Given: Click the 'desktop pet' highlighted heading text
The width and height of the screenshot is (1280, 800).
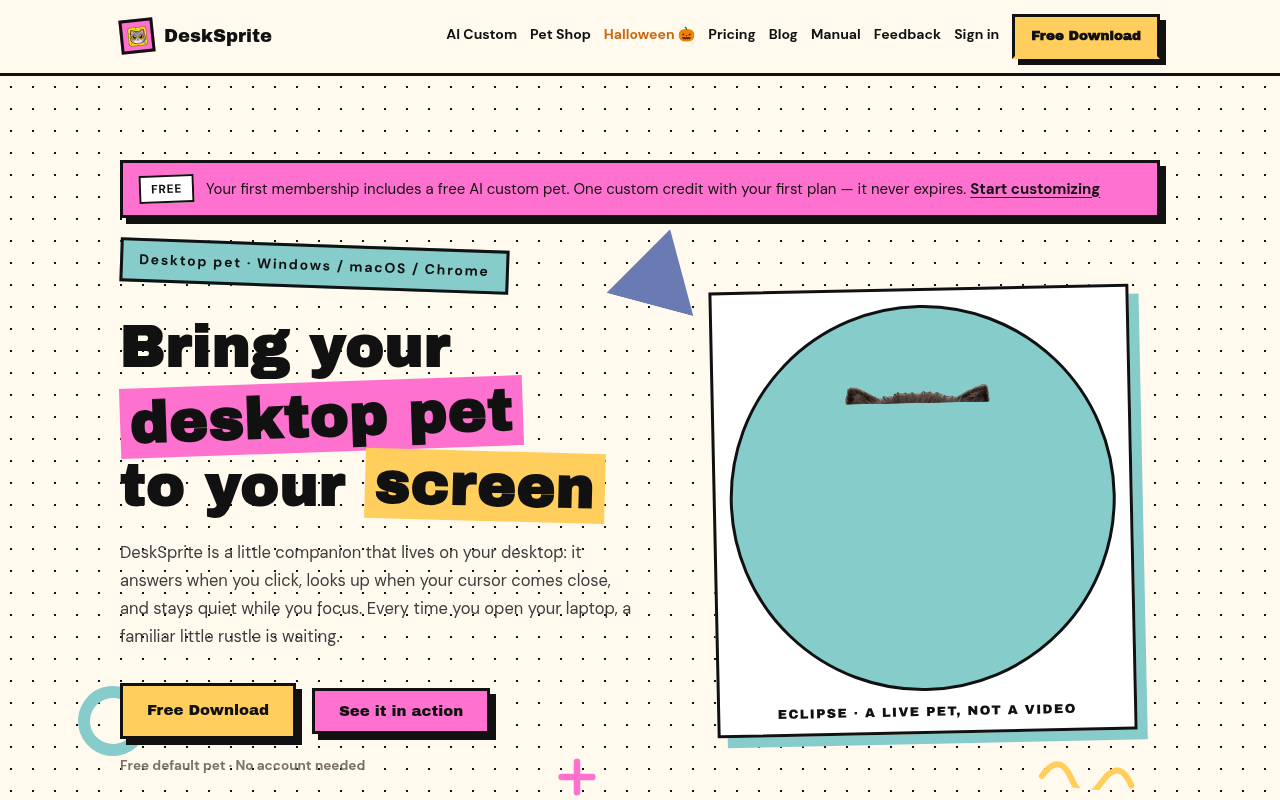Looking at the screenshot, I should coord(322,416).
